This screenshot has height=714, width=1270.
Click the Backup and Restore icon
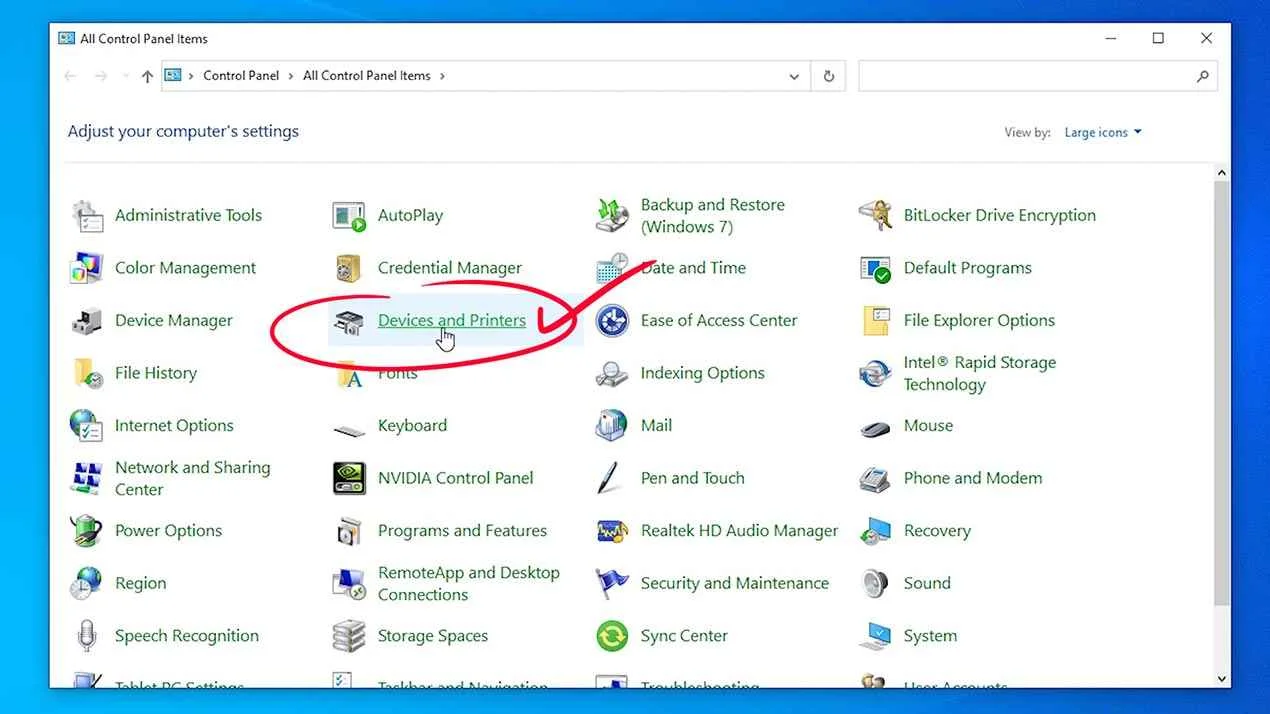coord(612,215)
